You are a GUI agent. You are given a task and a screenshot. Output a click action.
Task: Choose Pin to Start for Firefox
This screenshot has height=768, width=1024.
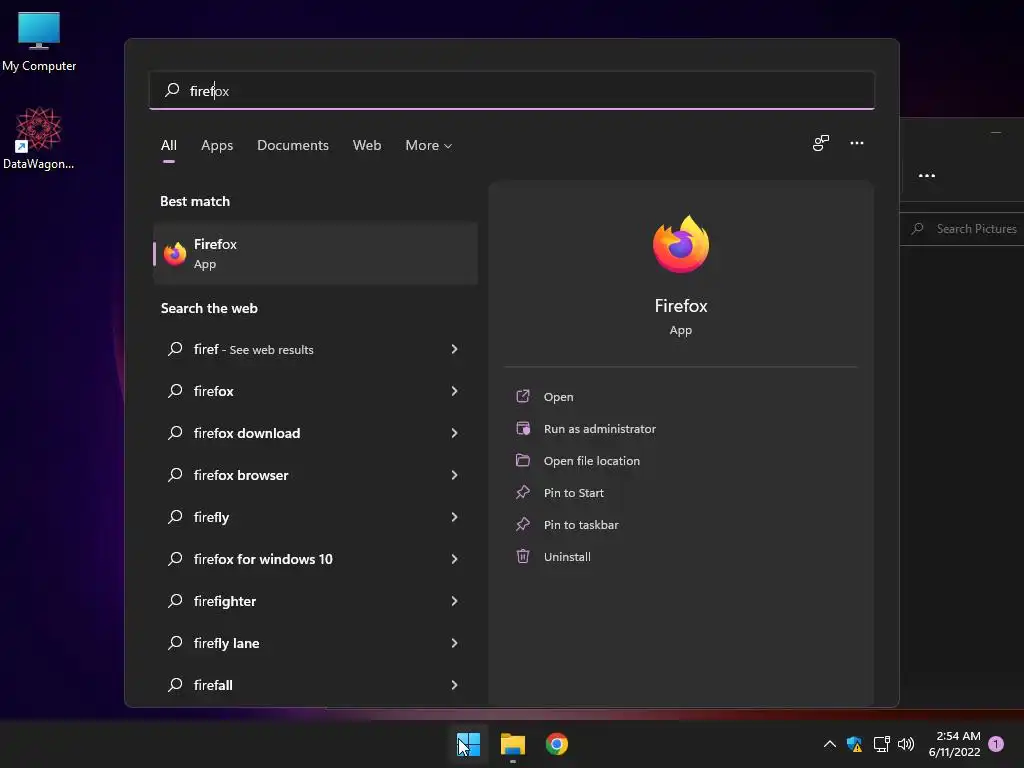pyautogui.click(x=573, y=493)
